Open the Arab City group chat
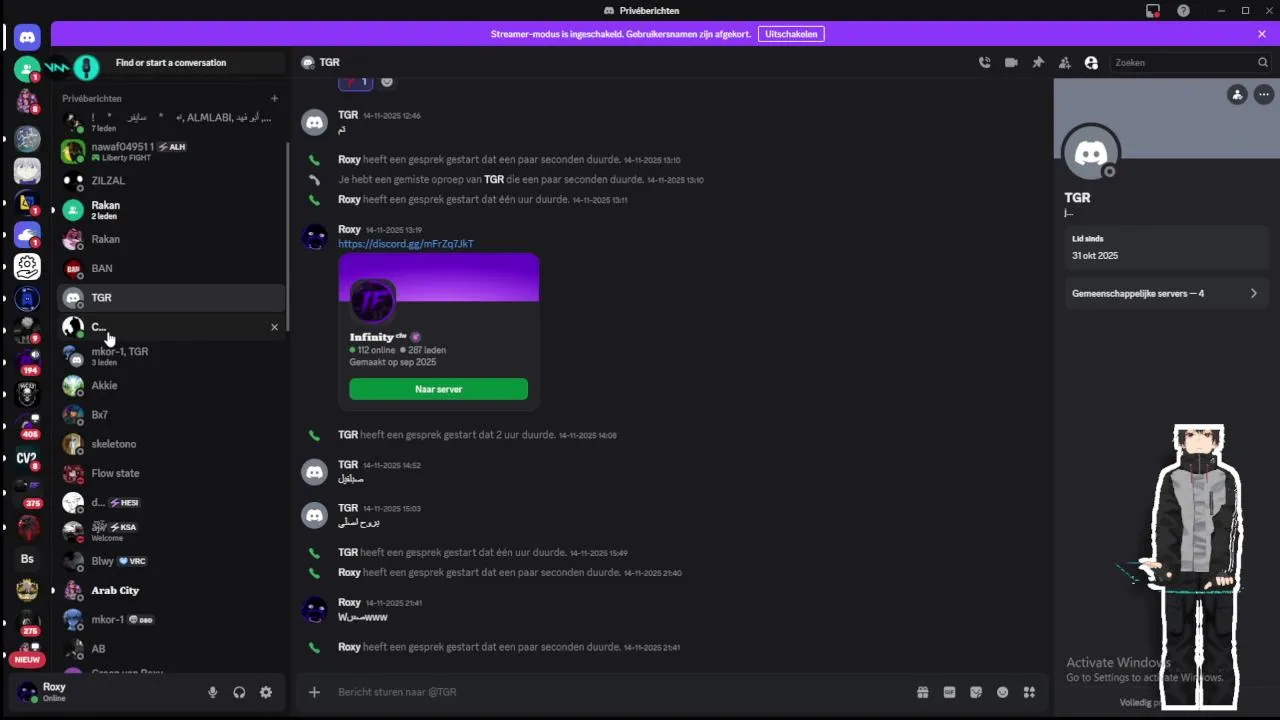 pos(172,590)
